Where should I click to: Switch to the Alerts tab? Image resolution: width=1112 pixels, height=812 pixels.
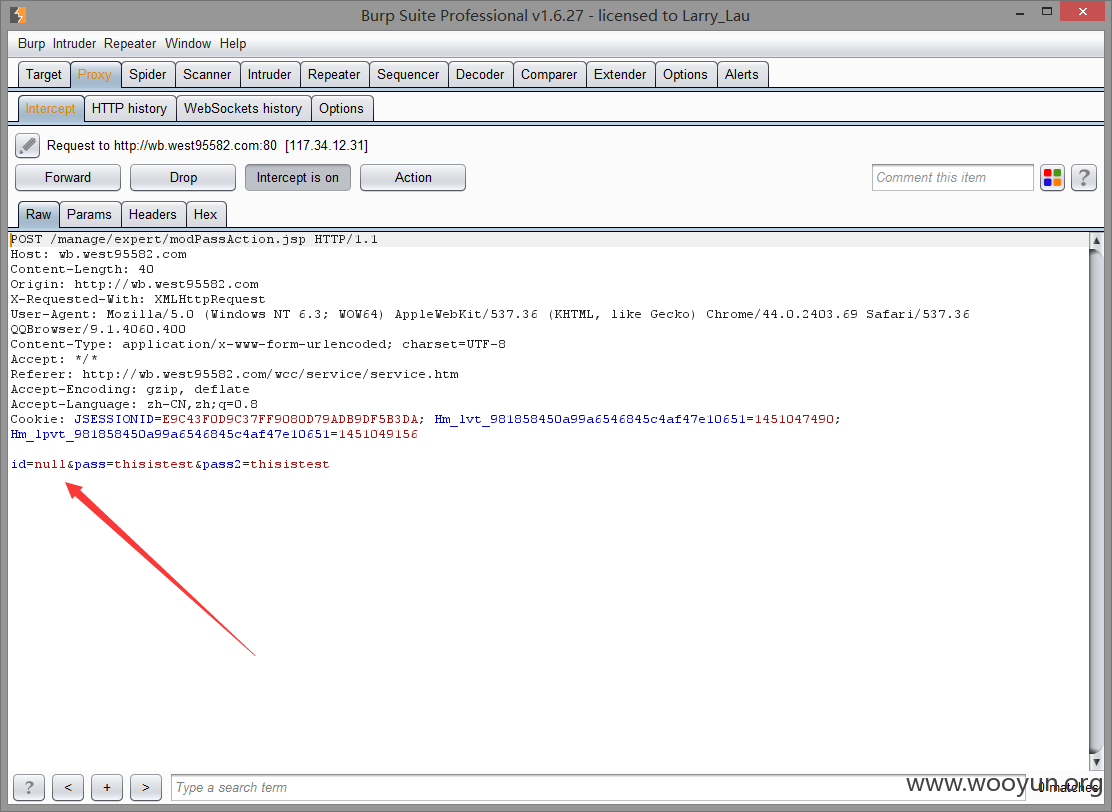tap(742, 74)
